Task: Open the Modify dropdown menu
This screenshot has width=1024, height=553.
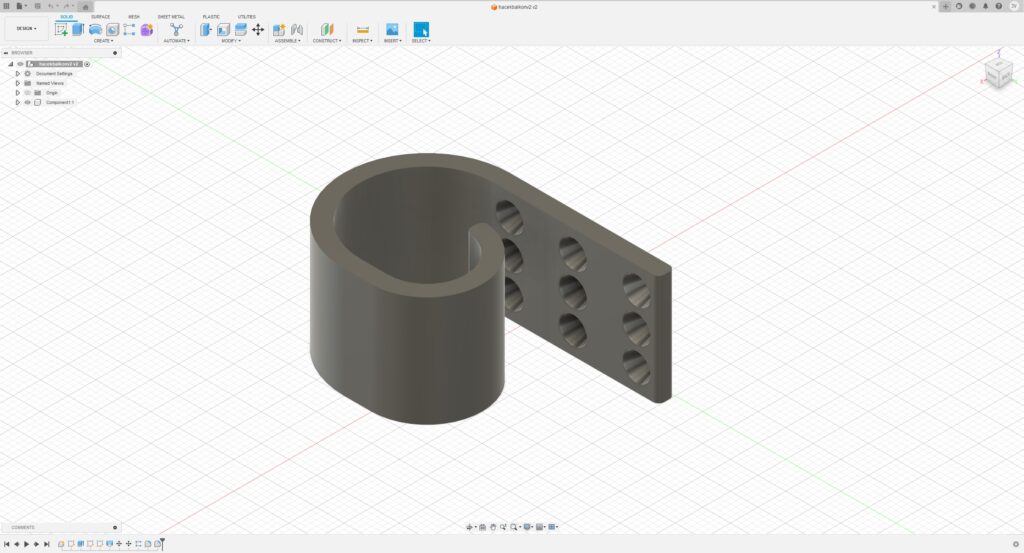Action: 231,41
